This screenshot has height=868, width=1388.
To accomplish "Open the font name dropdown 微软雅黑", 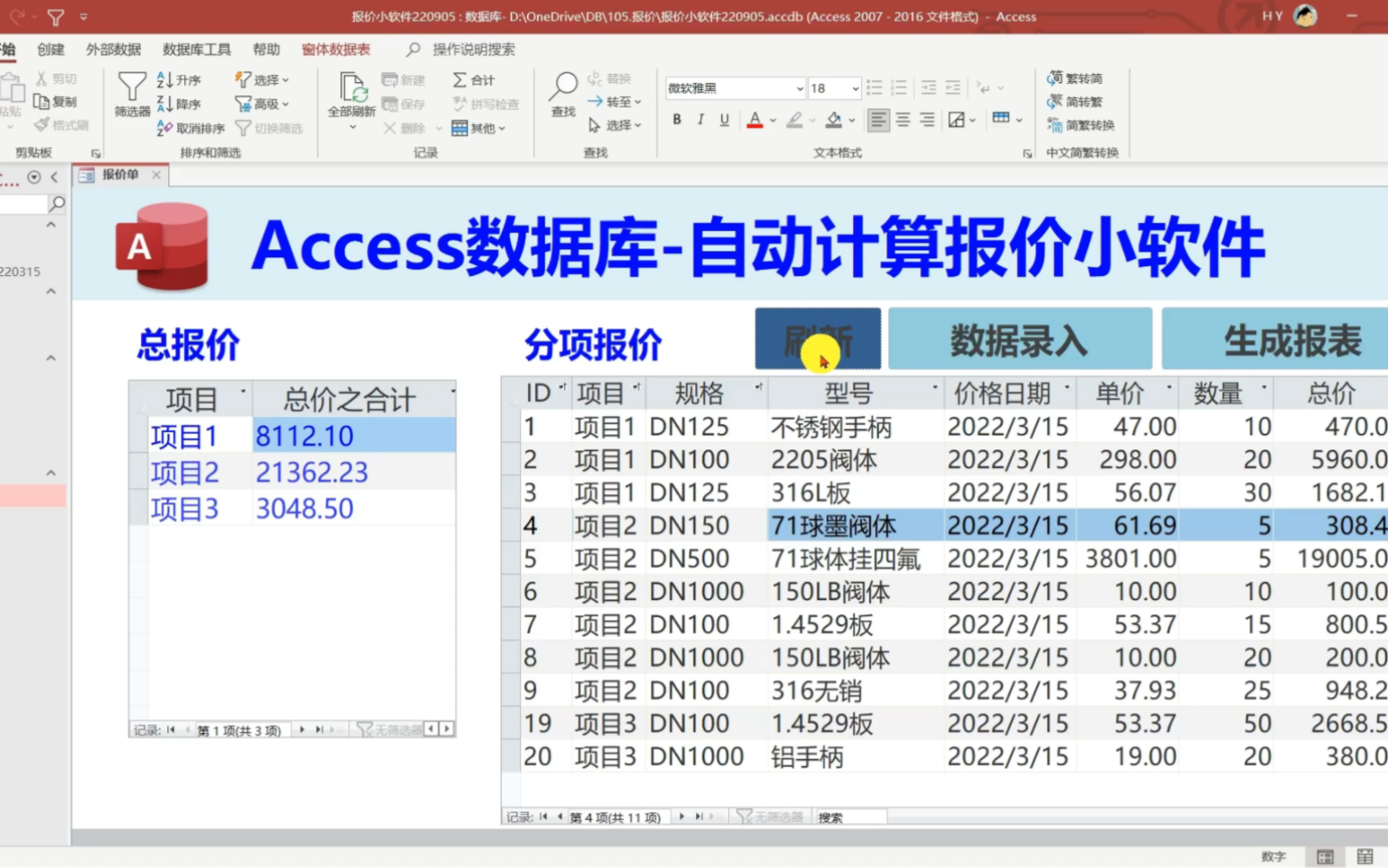I will (x=799, y=88).
